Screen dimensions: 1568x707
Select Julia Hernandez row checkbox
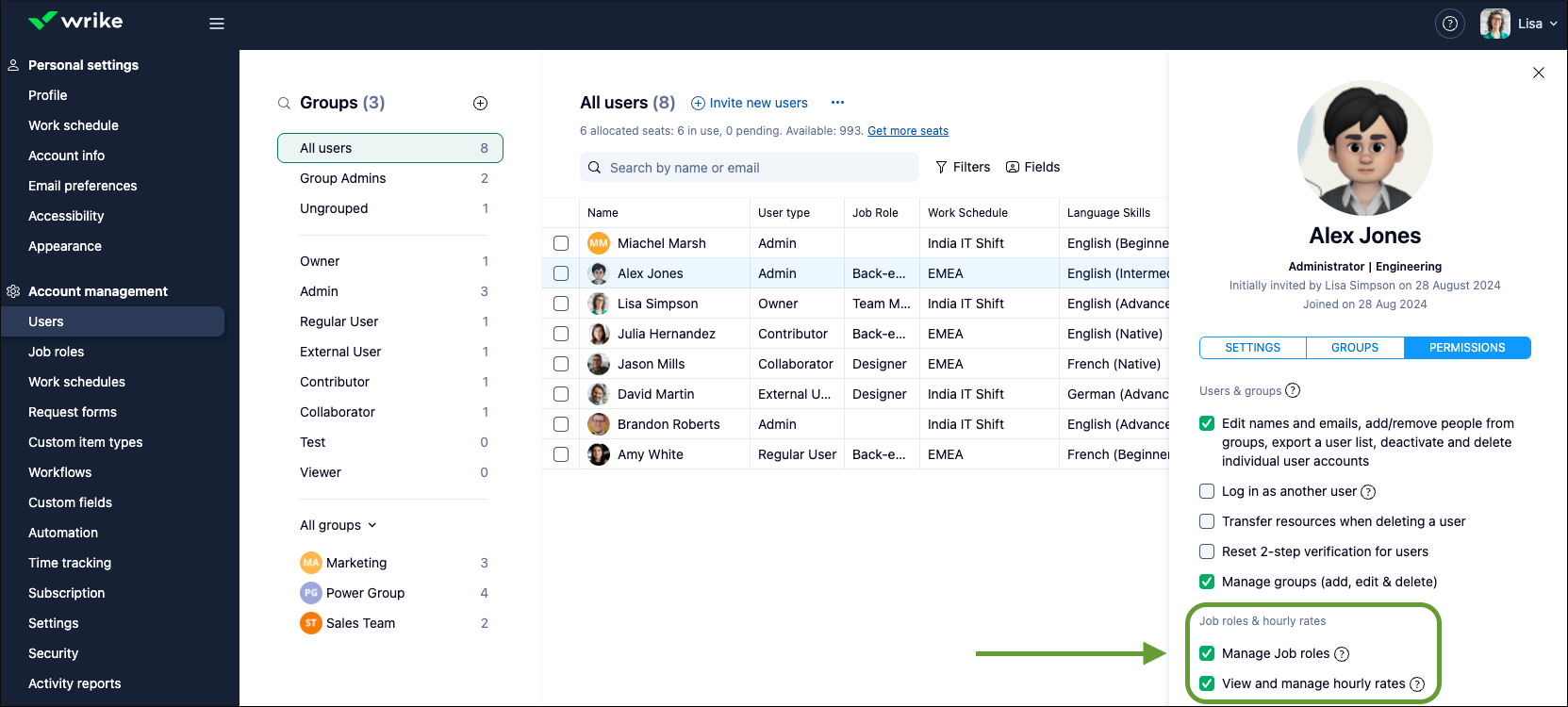point(561,334)
